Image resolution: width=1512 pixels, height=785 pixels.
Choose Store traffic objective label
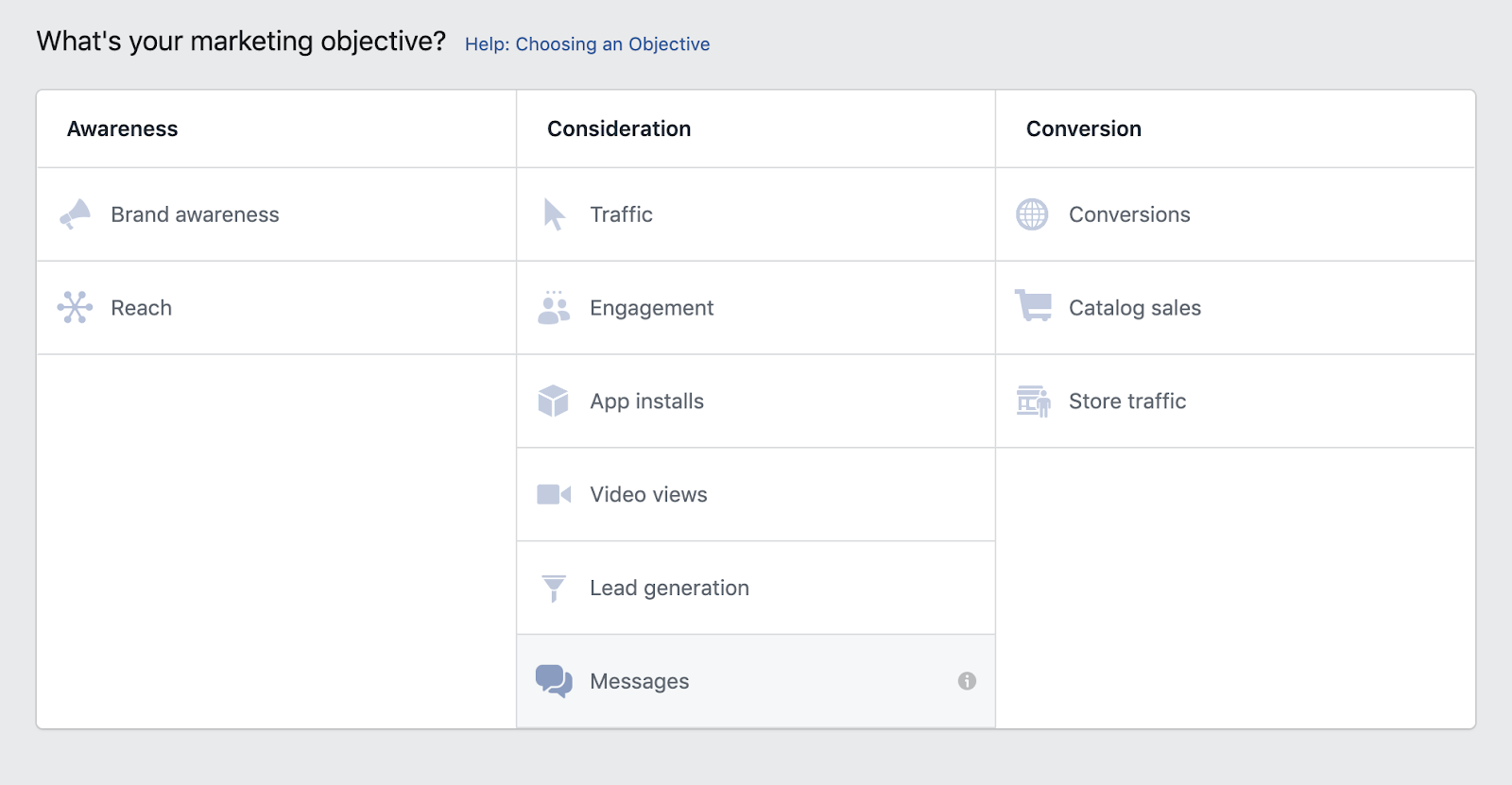(1126, 401)
